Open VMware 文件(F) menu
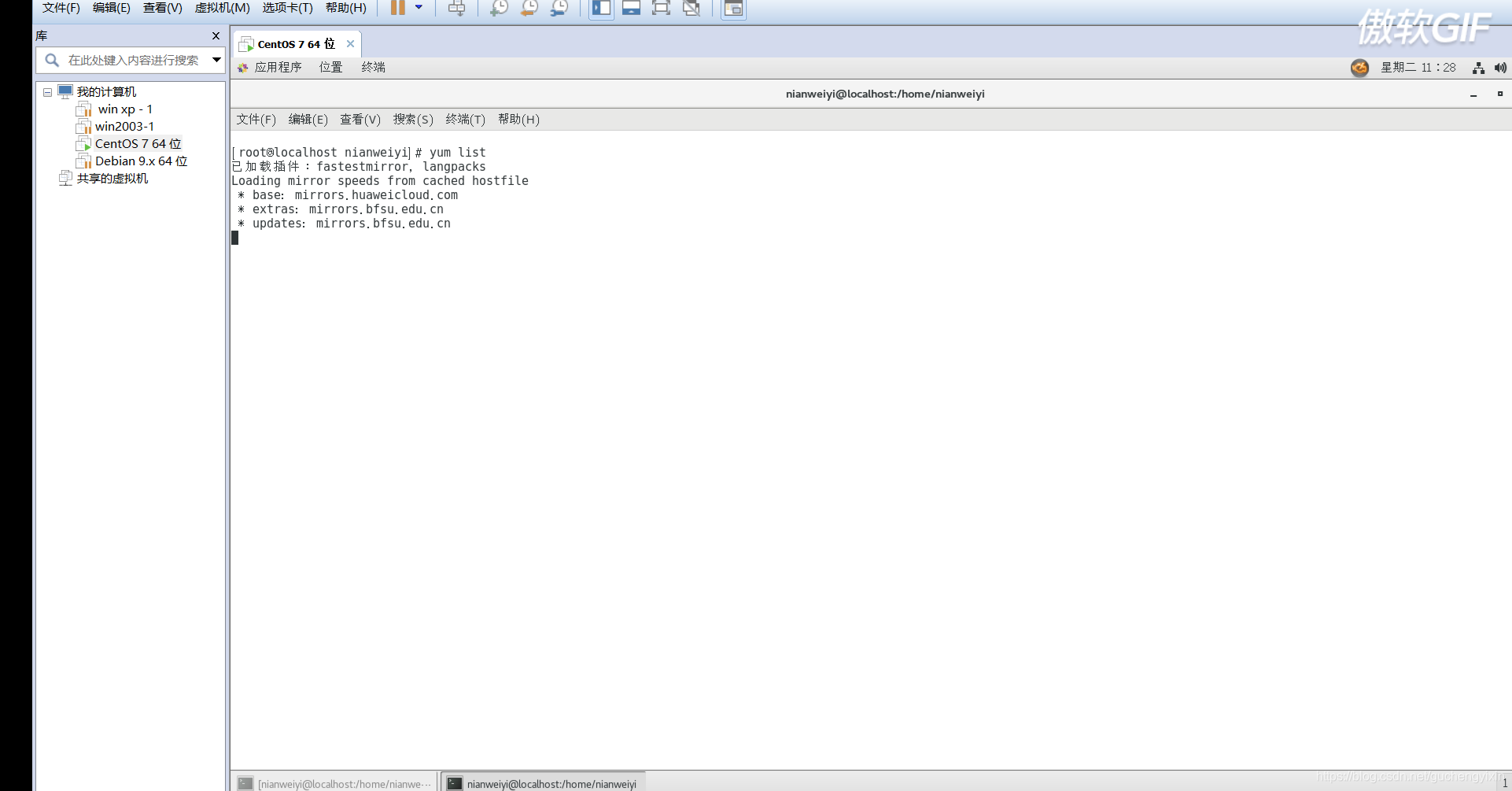Screen dimensions: 1512x791 click(61, 8)
